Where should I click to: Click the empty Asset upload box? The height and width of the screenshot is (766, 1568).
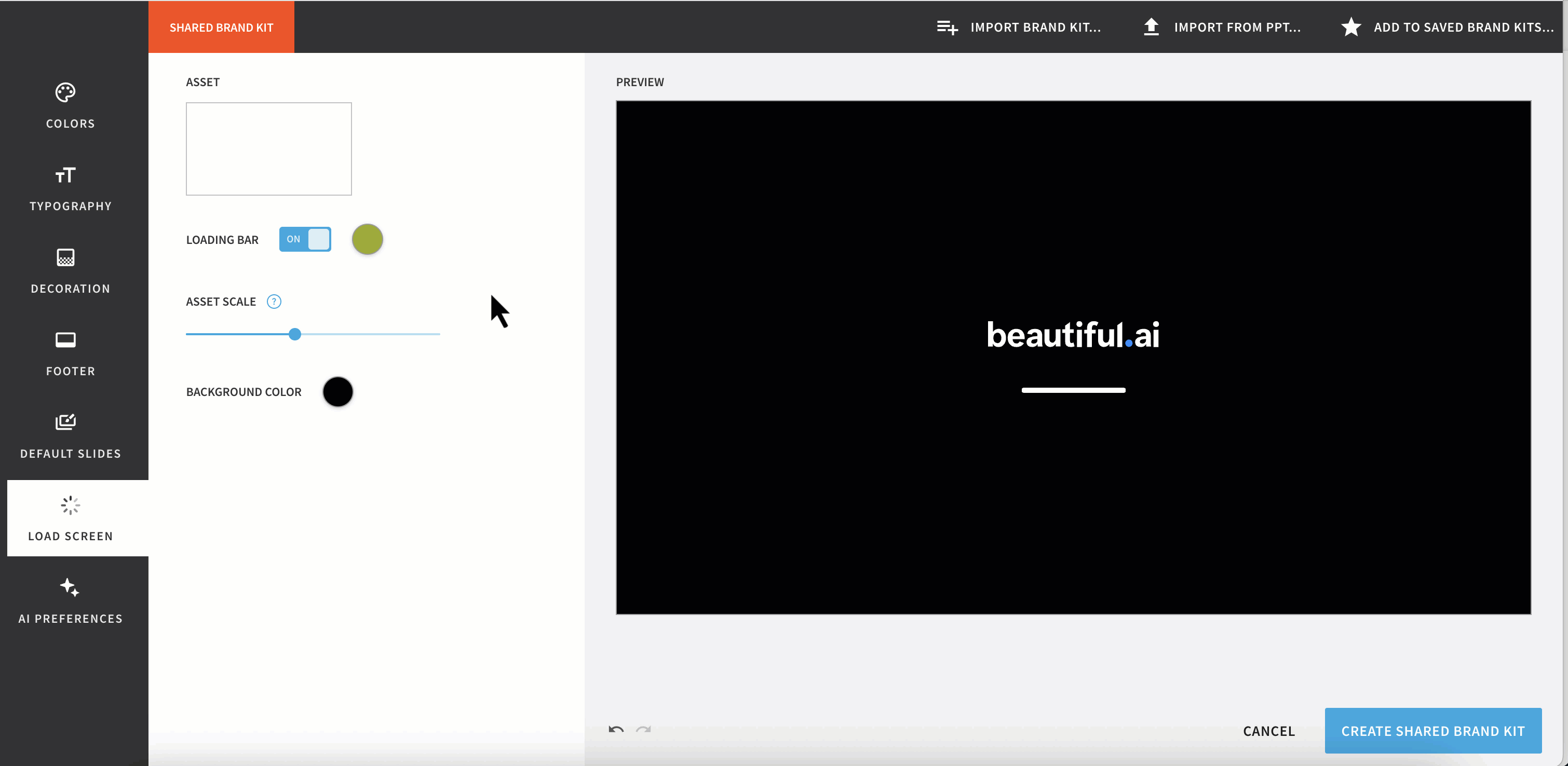coord(269,149)
